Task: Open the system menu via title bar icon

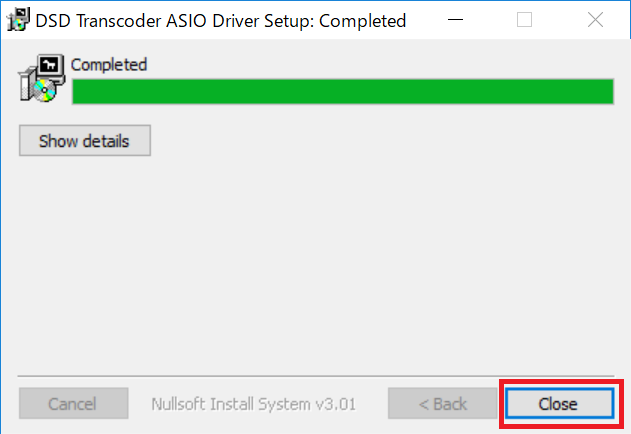Action: click(18, 20)
